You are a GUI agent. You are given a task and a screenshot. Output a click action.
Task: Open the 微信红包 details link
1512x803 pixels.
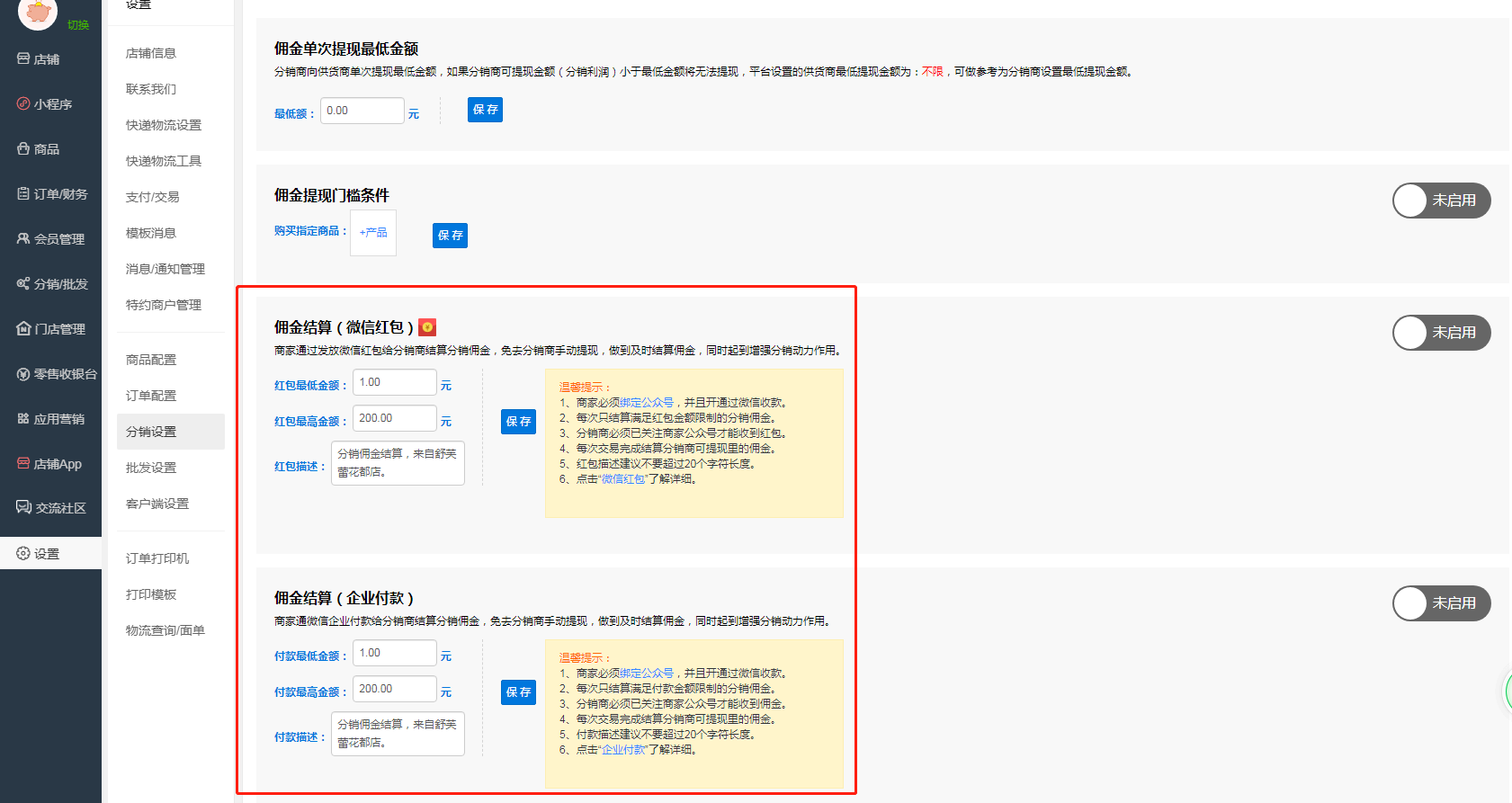pyautogui.click(x=623, y=479)
